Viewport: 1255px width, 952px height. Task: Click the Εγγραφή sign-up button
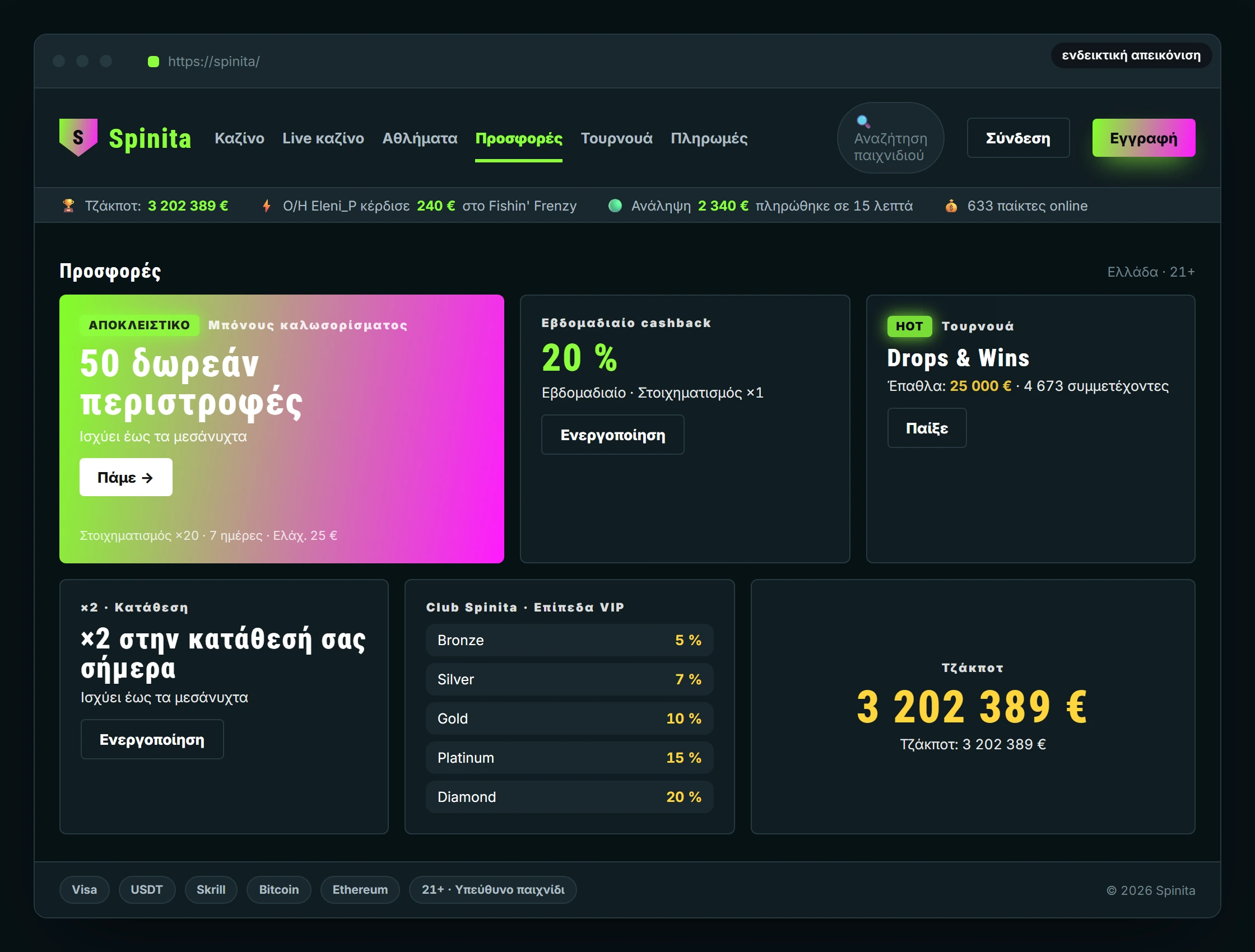point(1144,138)
